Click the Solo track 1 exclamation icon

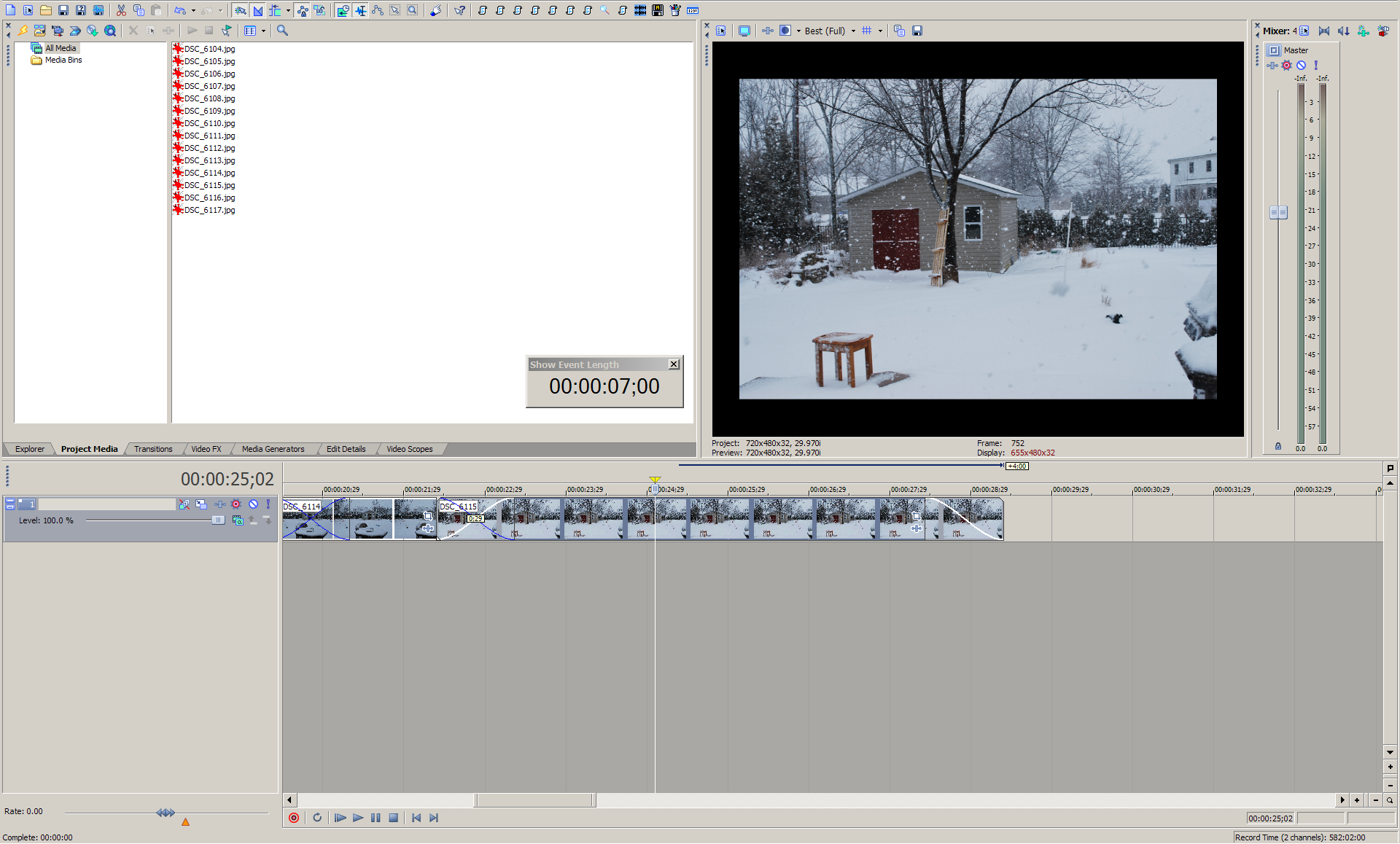268,504
